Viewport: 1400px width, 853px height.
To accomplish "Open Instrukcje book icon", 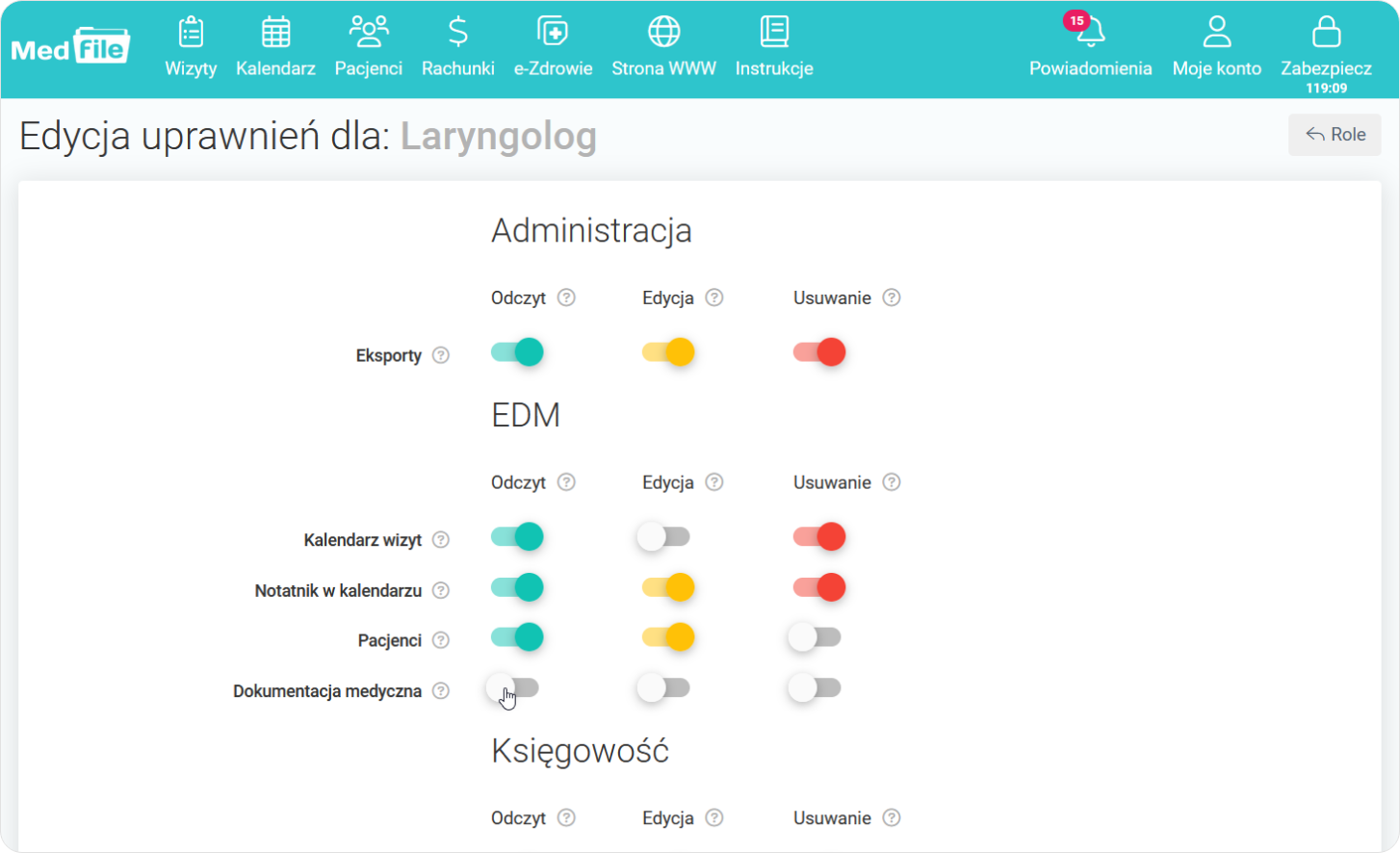I will click(774, 33).
